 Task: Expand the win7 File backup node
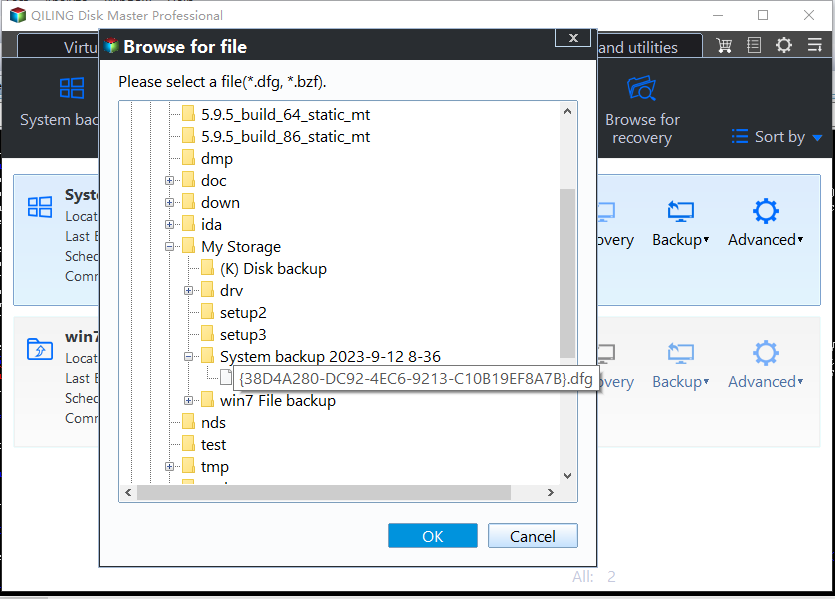click(189, 400)
